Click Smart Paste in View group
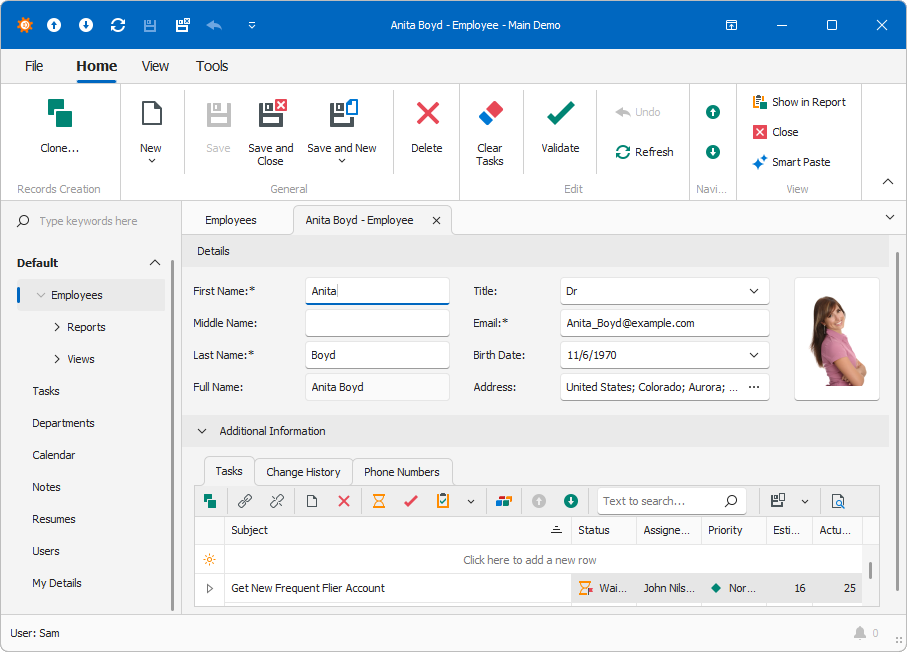Image resolution: width=907 pixels, height=652 pixels. pos(791,163)
